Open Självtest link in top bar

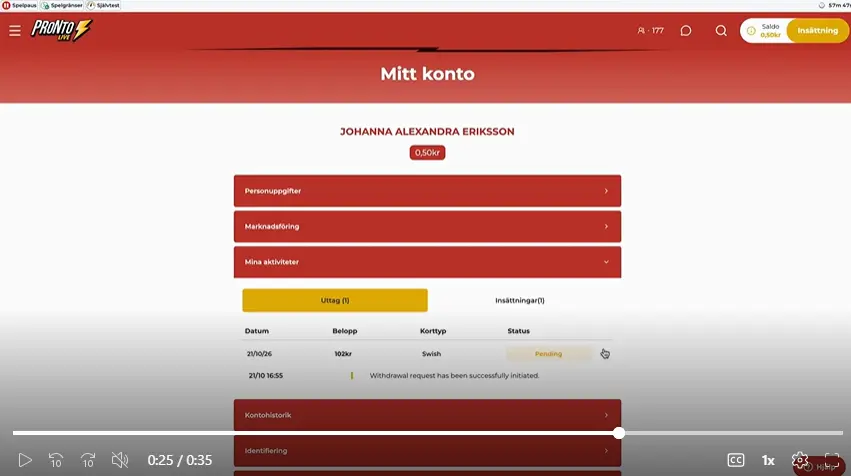click(104, 5)
